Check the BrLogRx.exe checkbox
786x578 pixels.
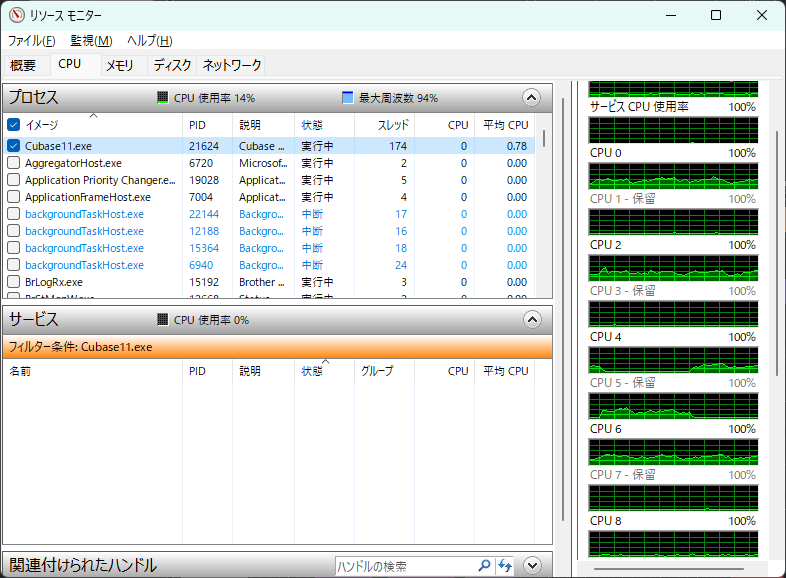[14, 282]
